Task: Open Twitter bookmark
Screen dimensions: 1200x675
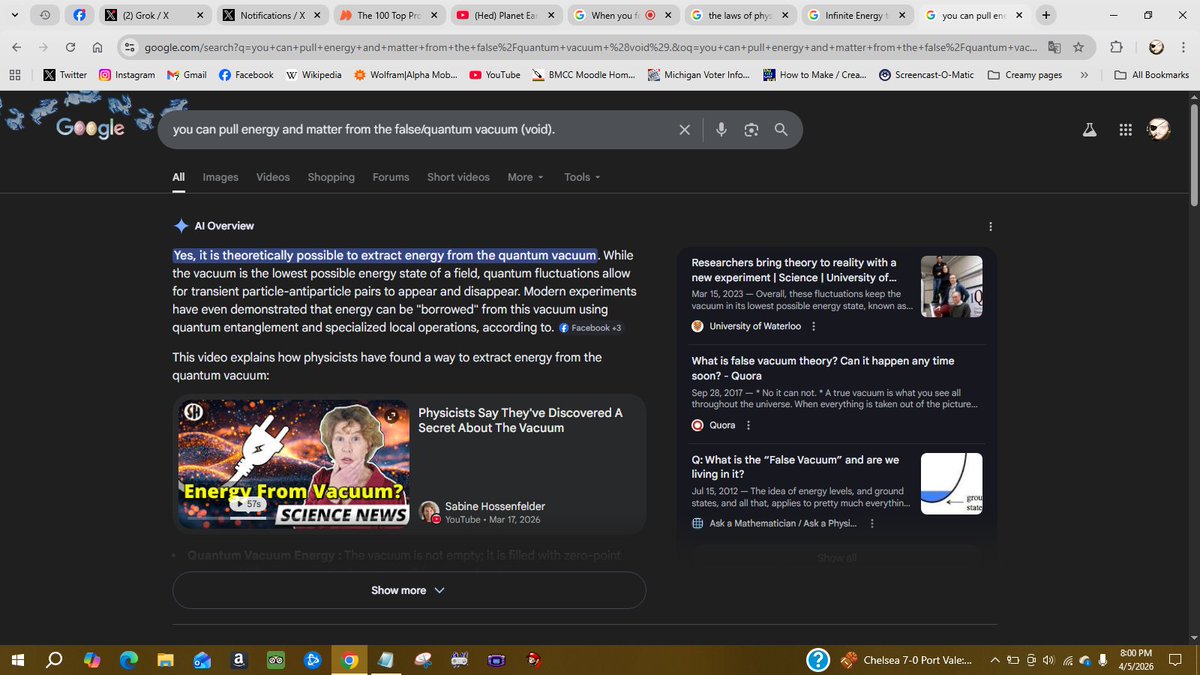Action: 65,75
